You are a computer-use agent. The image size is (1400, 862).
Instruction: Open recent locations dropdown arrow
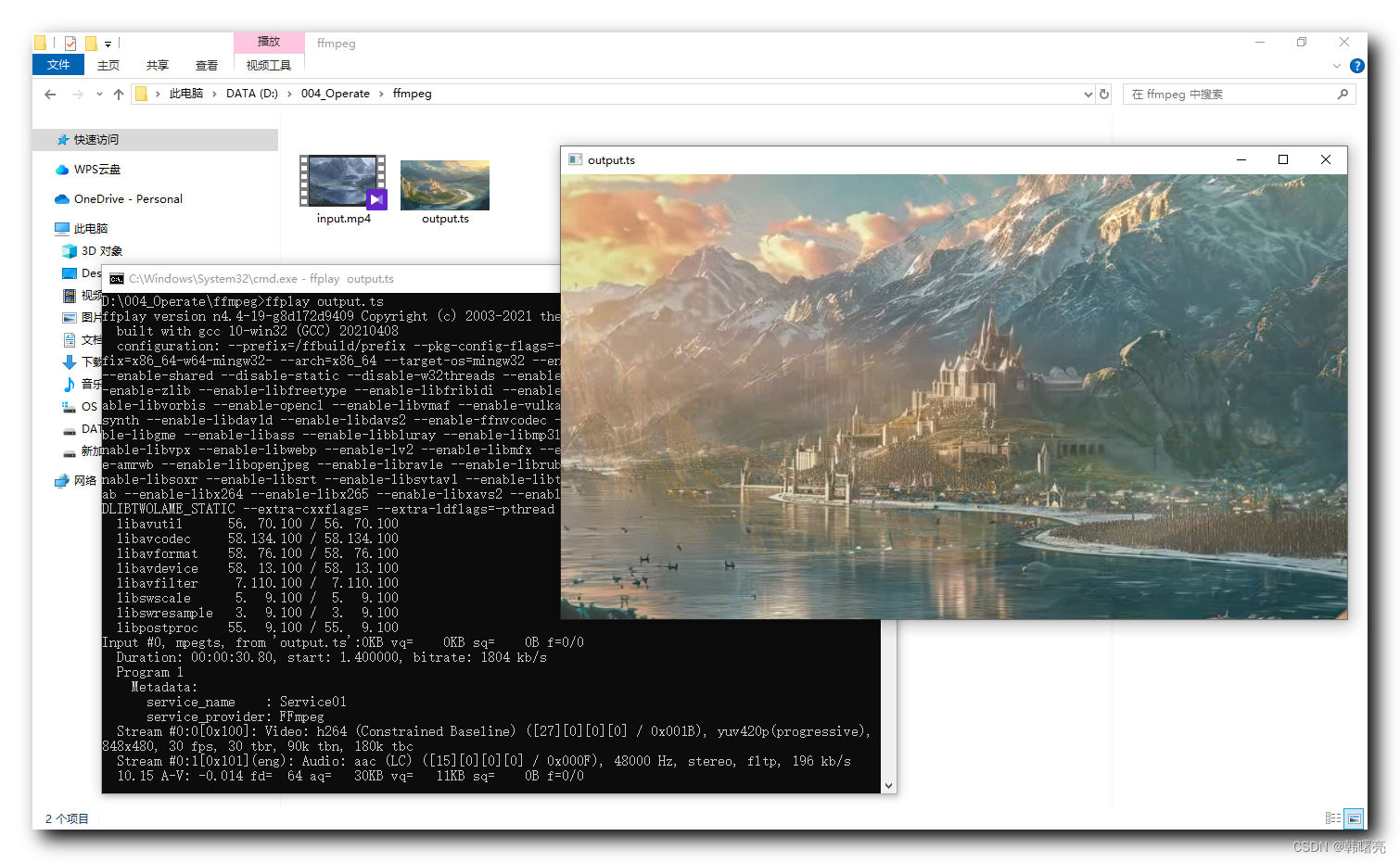(99, 95)
